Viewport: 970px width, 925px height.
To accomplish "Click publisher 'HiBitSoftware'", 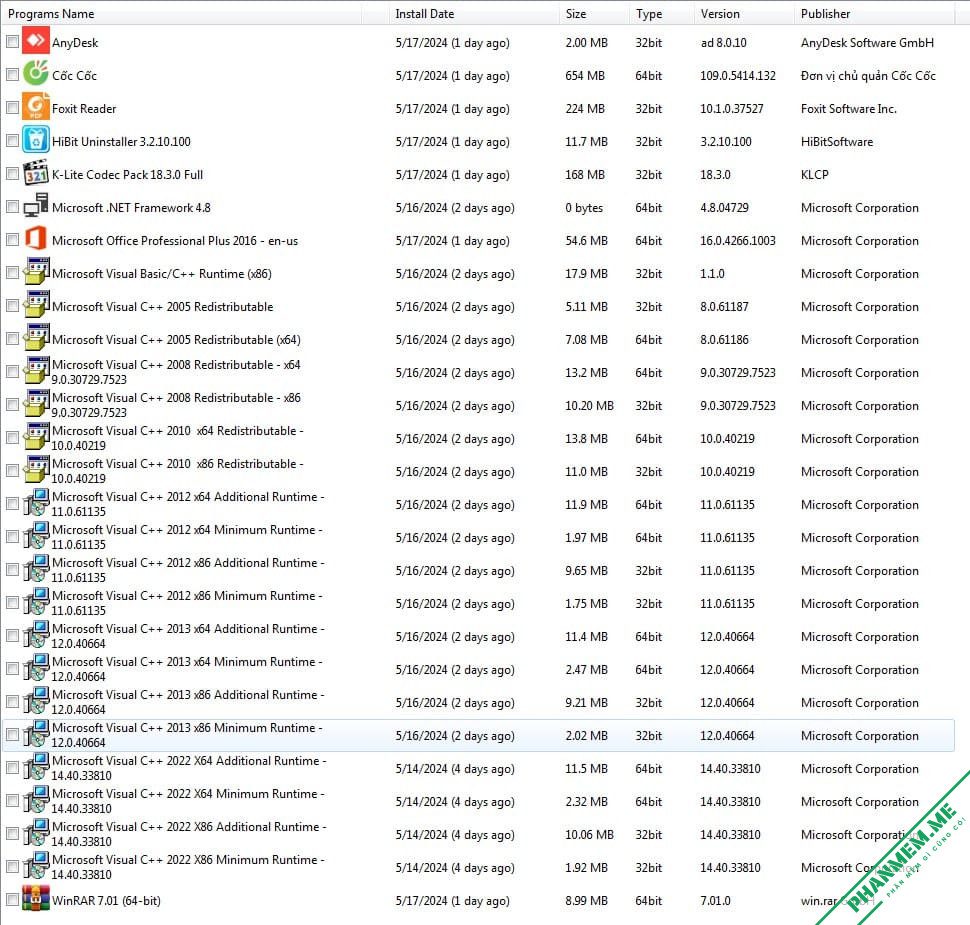I will [836, 142].
